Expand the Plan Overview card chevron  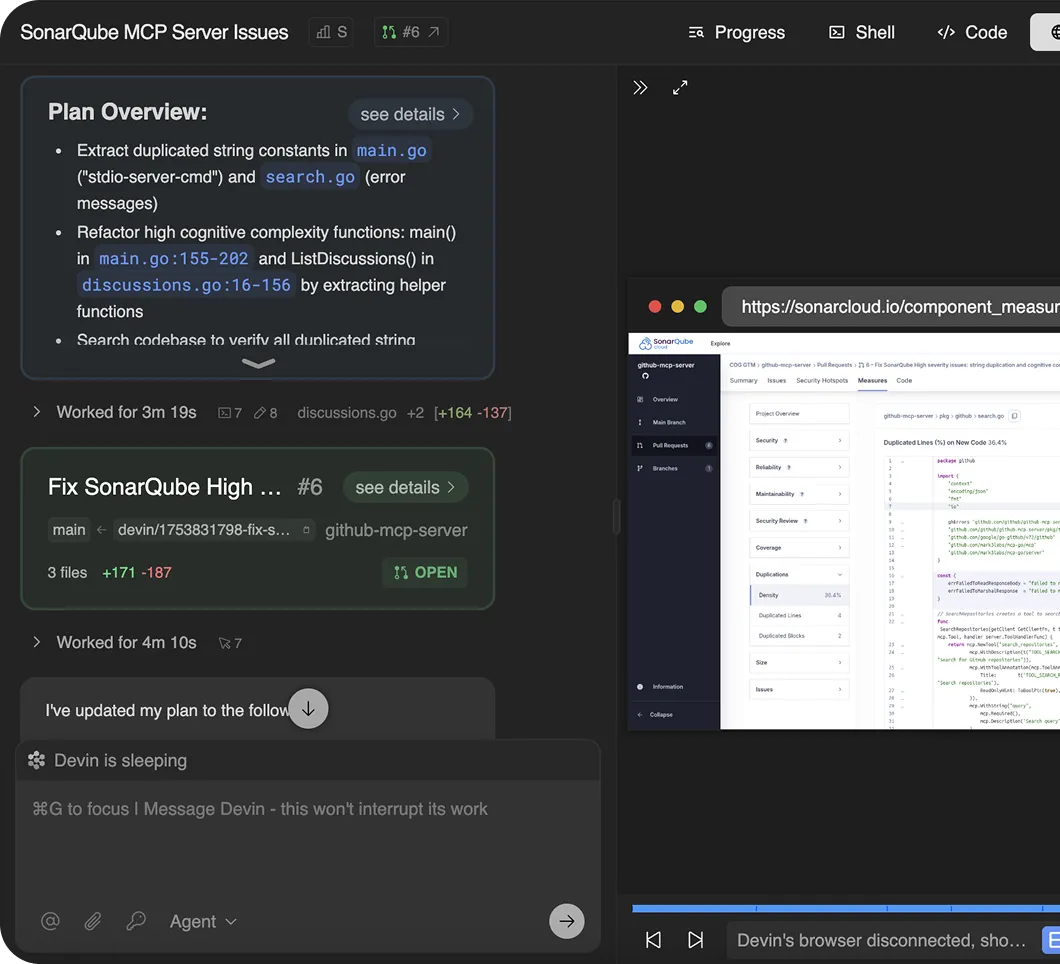click(x=258, y=364)
